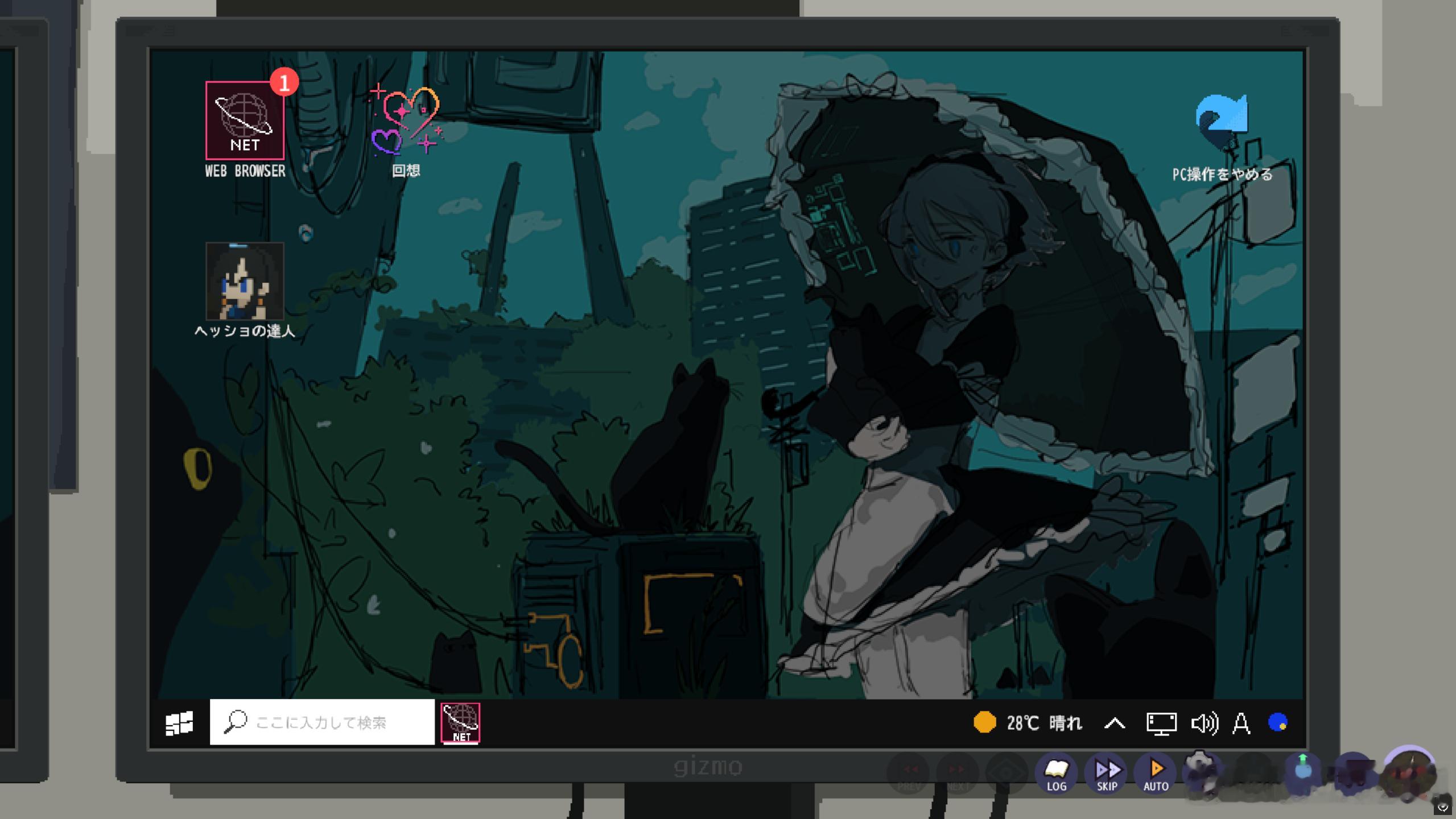Image resolution: width=1456 pixels, height=819 pixels.
Task: Click the red notification badge on WEB BROWSER
Action: [284, 83]
